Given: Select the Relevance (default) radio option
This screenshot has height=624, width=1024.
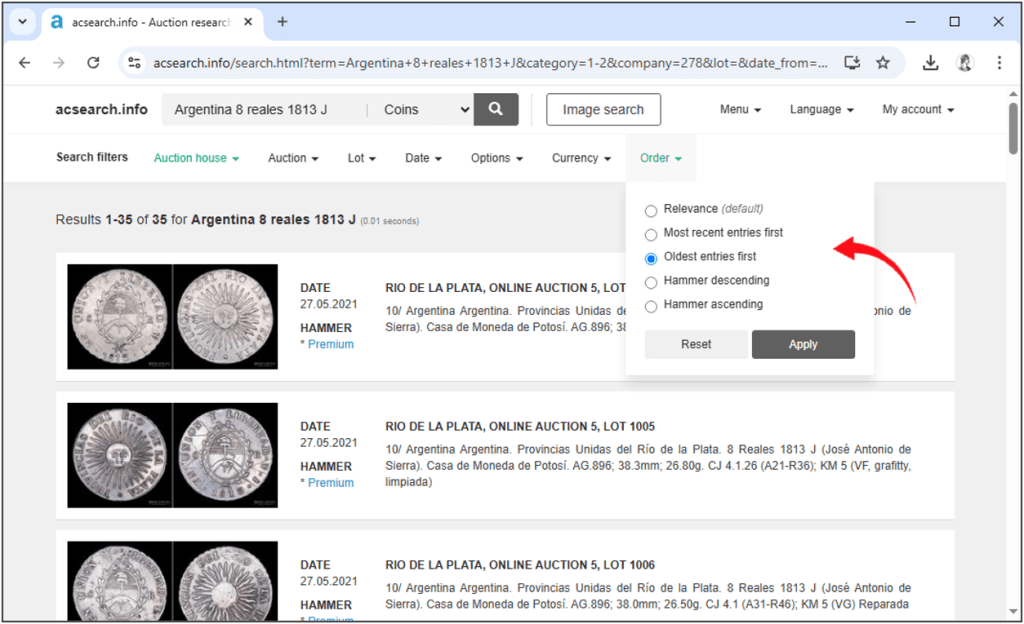Looking at the screenshot, I should 651,210.
